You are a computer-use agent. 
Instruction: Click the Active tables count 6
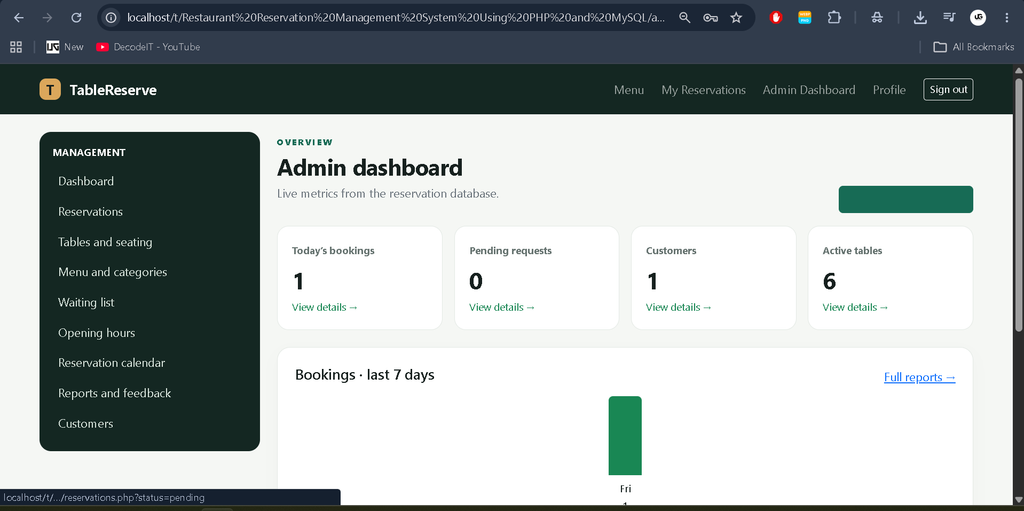click(x=829, y=281)
